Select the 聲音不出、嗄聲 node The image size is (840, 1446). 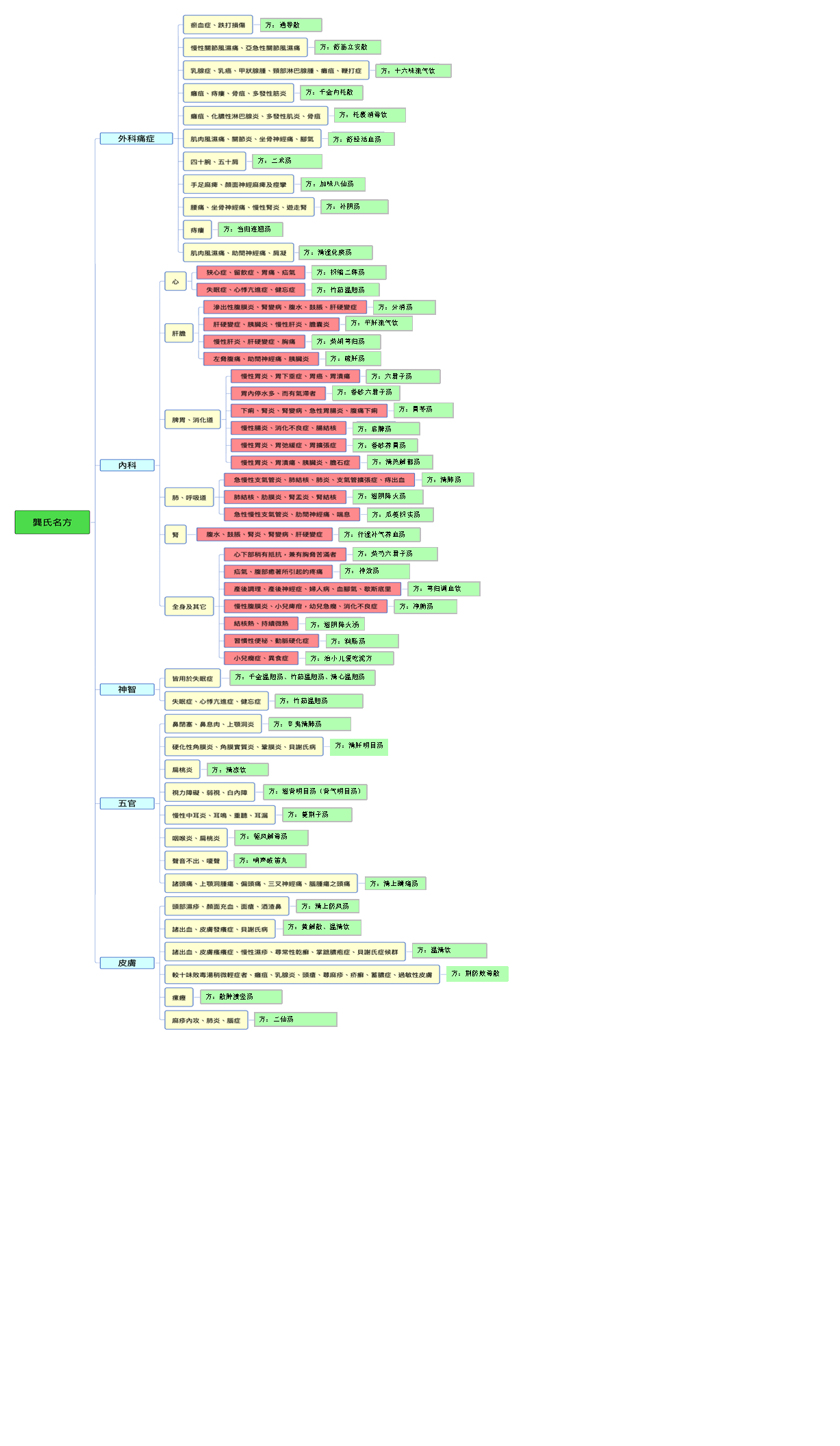pos(196,861)
